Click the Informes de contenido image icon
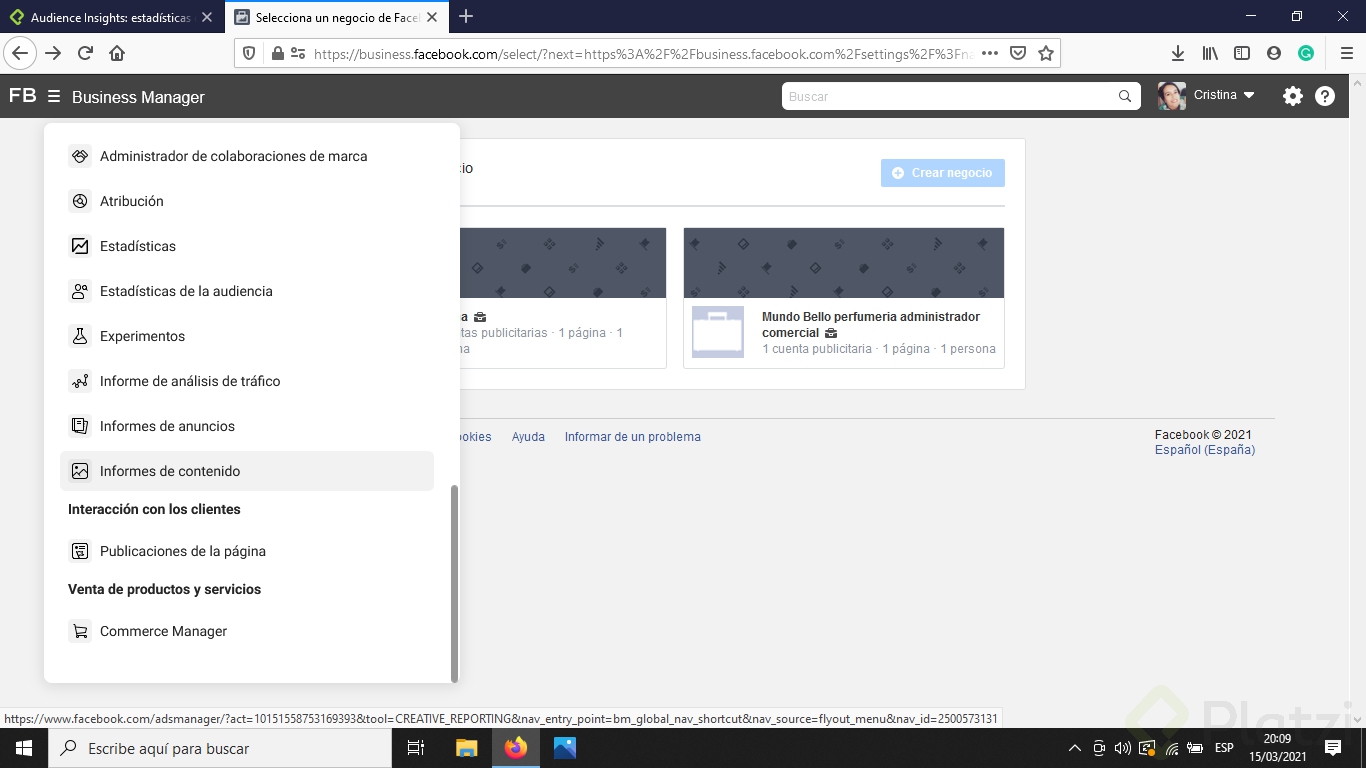1366x768 pixels. tap(80, 471)
